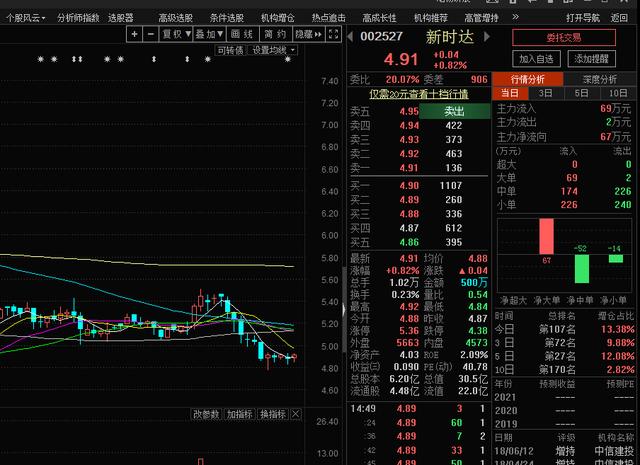Click 委托交易 button
640x465 pixels.
564,38
